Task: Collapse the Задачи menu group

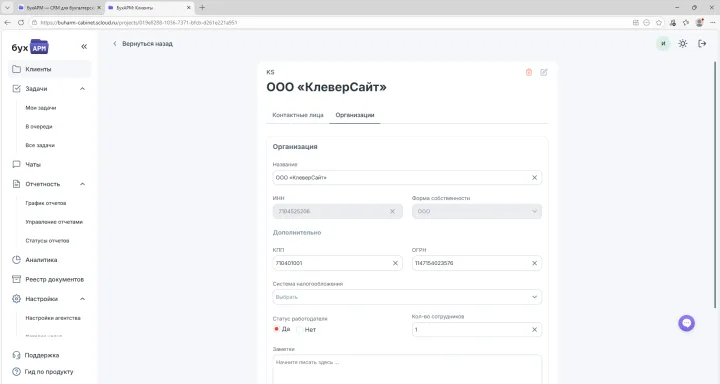Action: point(83,89)
